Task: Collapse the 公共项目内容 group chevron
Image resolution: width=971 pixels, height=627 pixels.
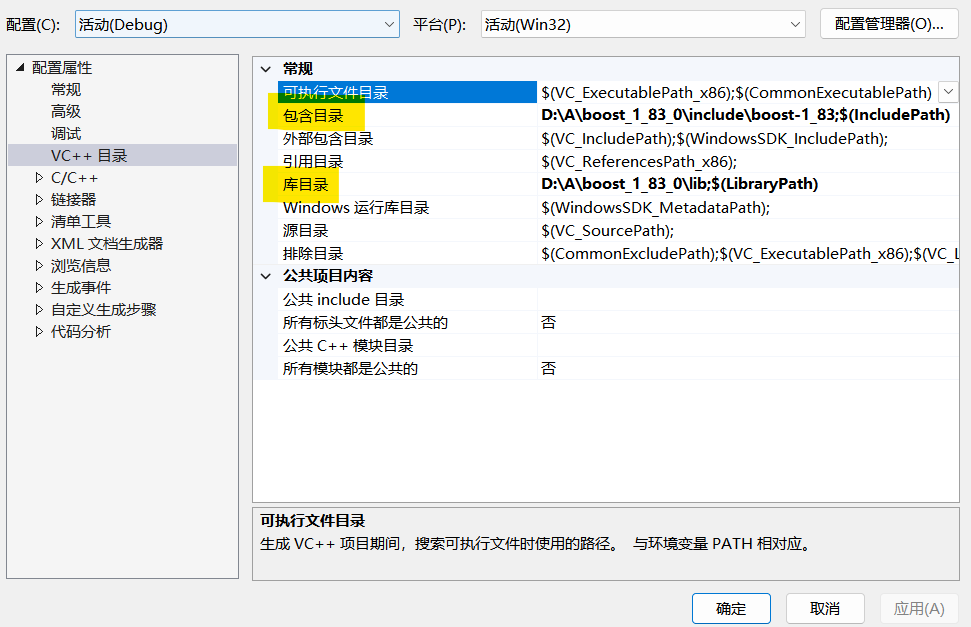Action: pyautogui.click(x=266, y=276)
